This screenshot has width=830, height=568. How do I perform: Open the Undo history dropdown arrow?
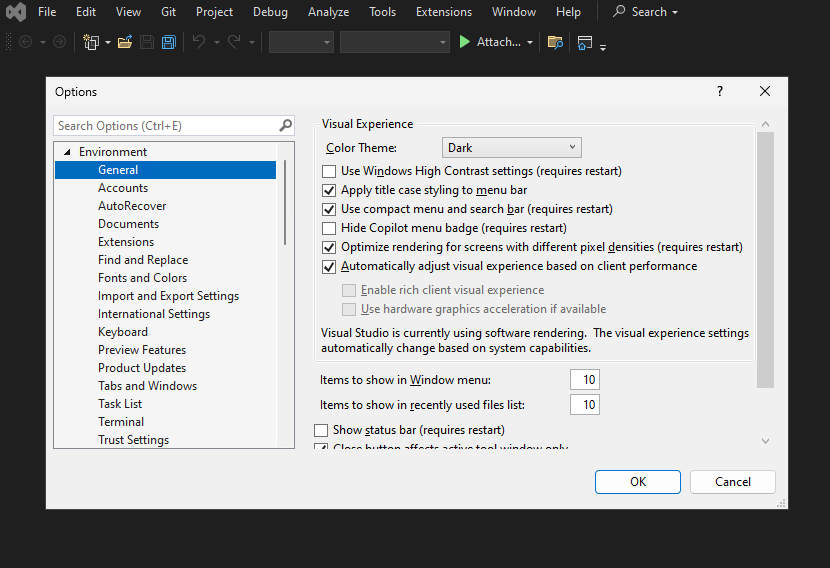[x=216, y=42]
